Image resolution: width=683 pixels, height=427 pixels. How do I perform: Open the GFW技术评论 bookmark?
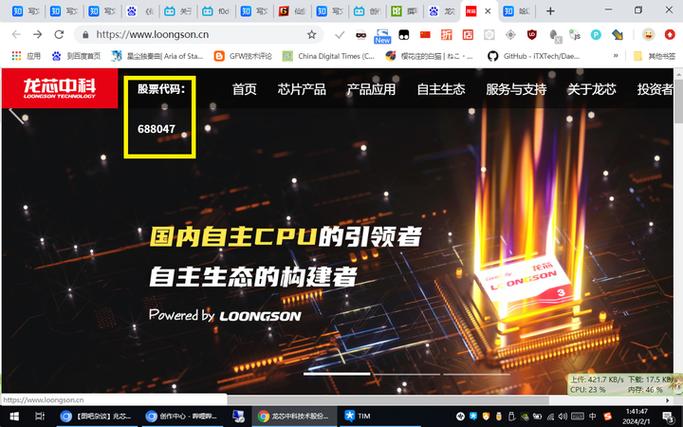coord(243,56)
